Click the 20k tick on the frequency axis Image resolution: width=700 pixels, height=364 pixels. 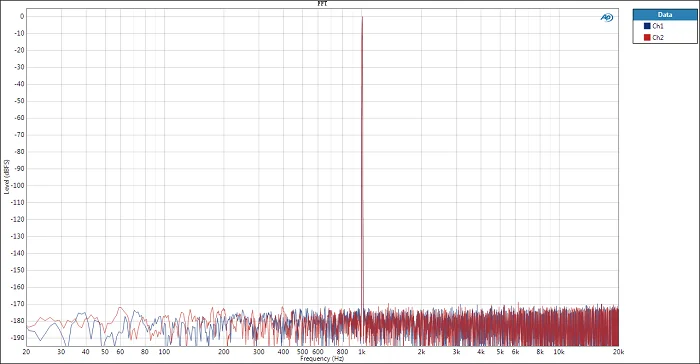coord(618,352)
